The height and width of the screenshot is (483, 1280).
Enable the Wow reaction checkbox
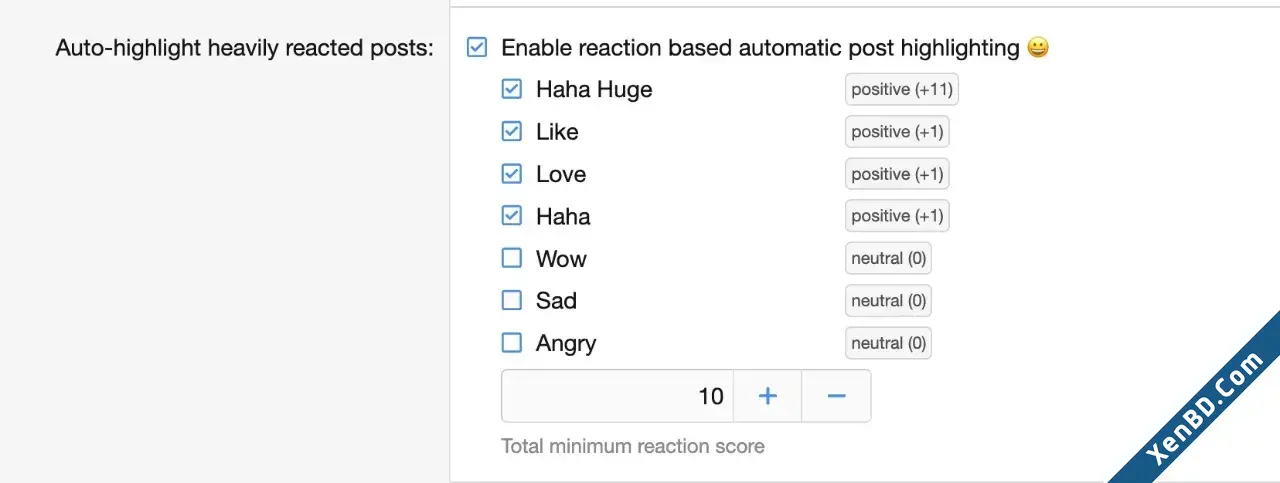[511, 258]
